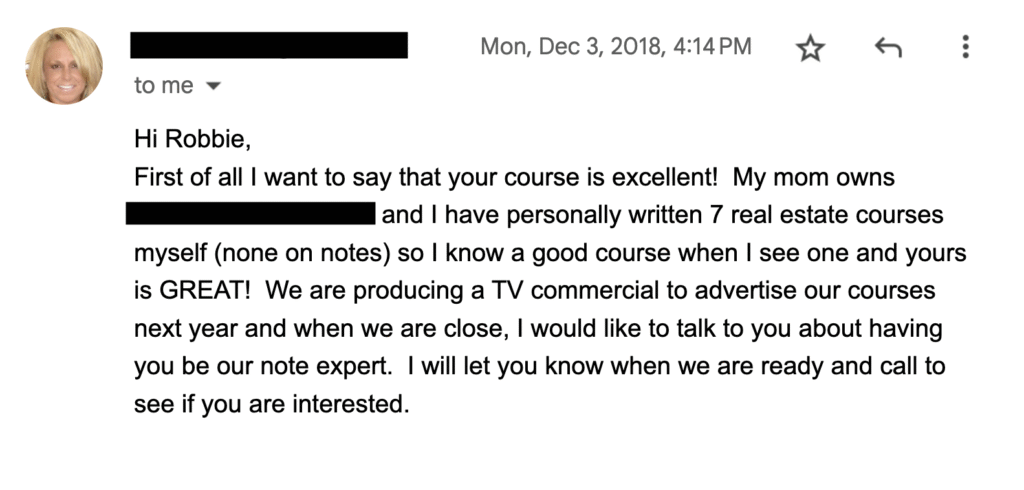This screenshot has height=490, width=1024.
Task: Star this email message
Action: [809, 48]
